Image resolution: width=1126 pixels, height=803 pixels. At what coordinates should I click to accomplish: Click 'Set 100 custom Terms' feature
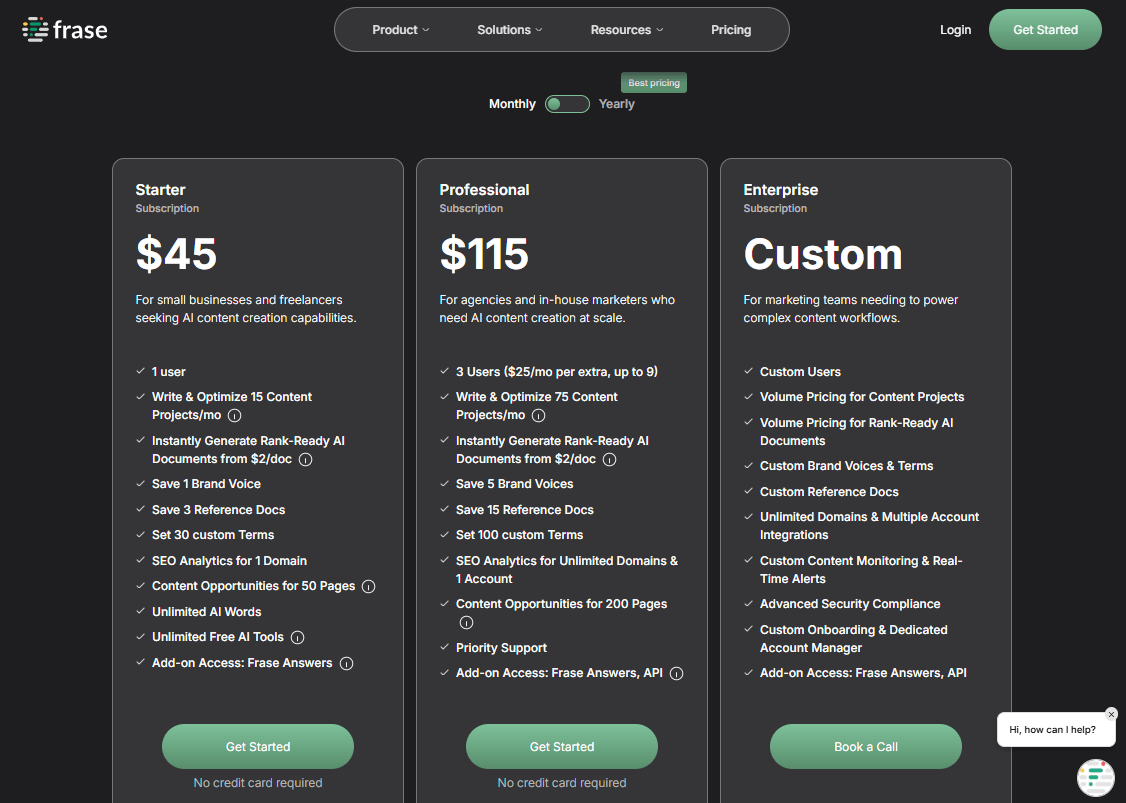[519, 535]
